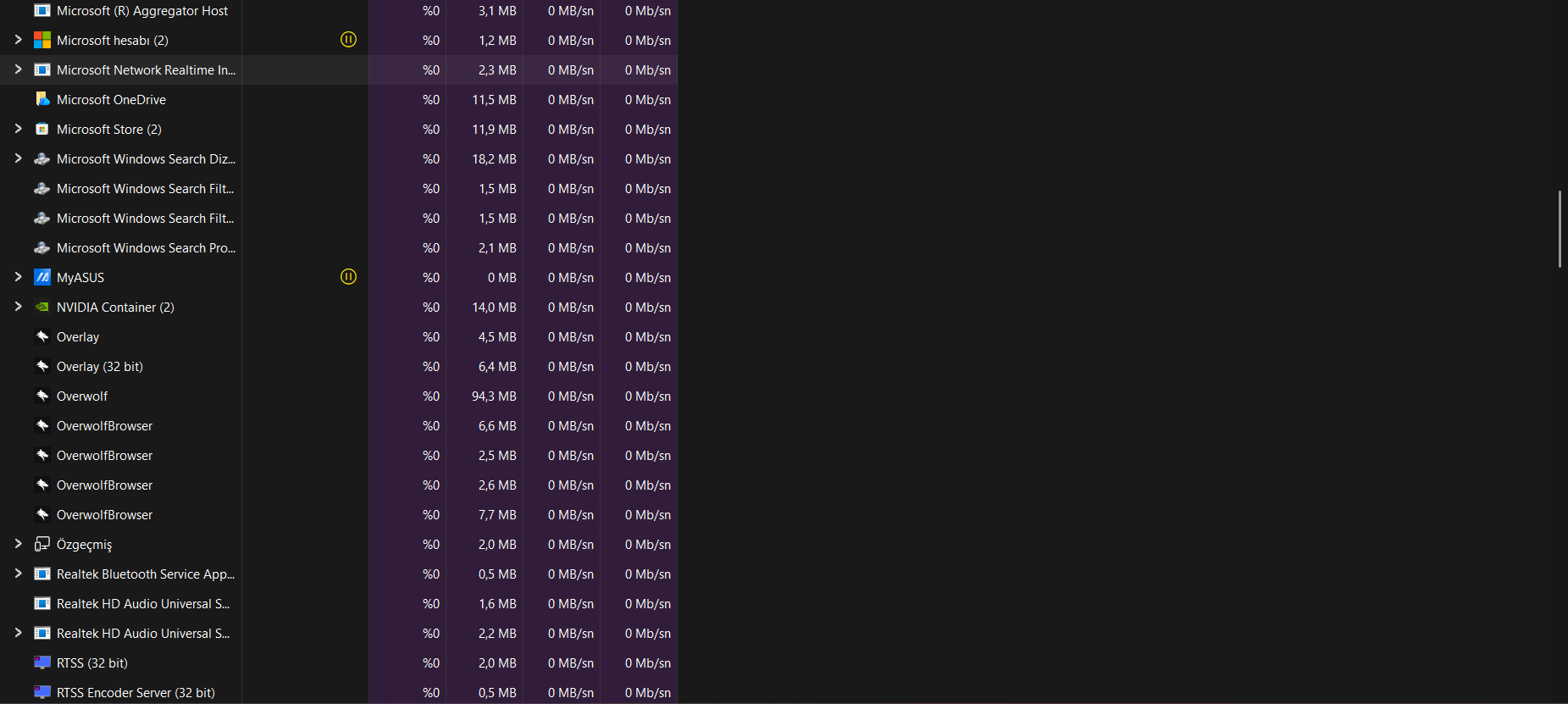1568x704 pixels.
Task: Expand the Realtek HD Audio row using 2,2 MB
Action: [19, 633]
